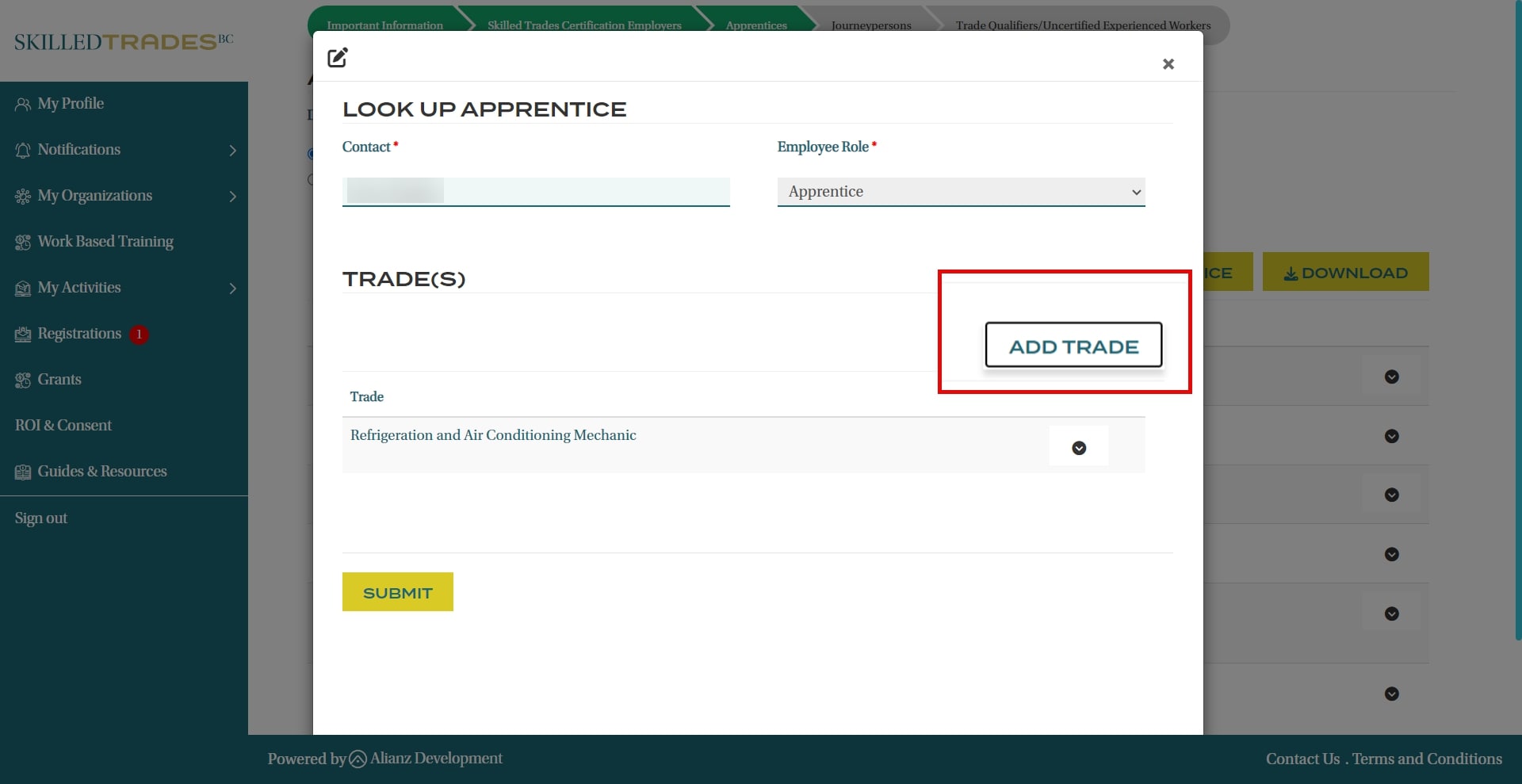Click the My Organizations icon

pos(23,197)
